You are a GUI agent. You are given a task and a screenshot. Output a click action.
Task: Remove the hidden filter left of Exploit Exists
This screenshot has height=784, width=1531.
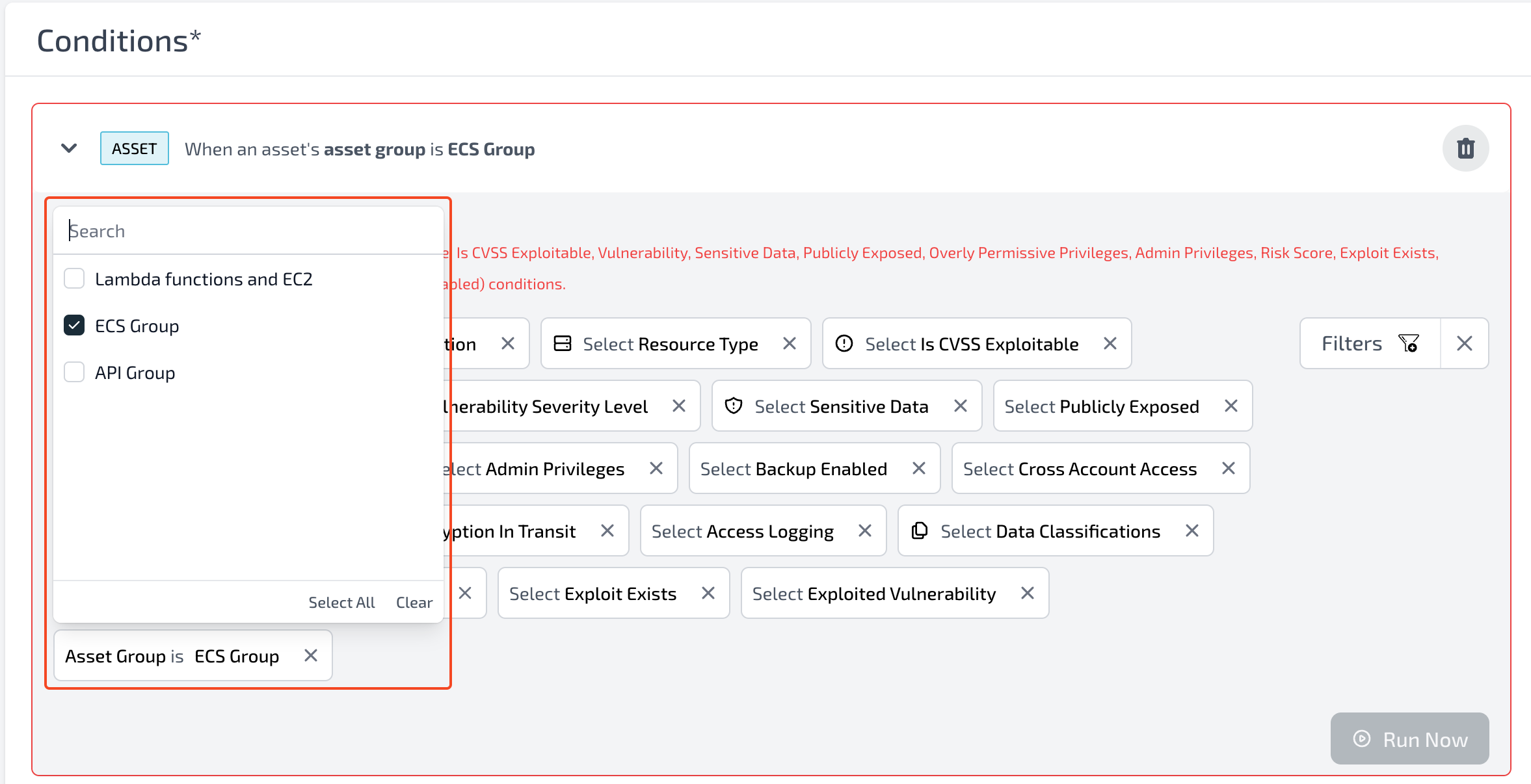tap(465, 593)
